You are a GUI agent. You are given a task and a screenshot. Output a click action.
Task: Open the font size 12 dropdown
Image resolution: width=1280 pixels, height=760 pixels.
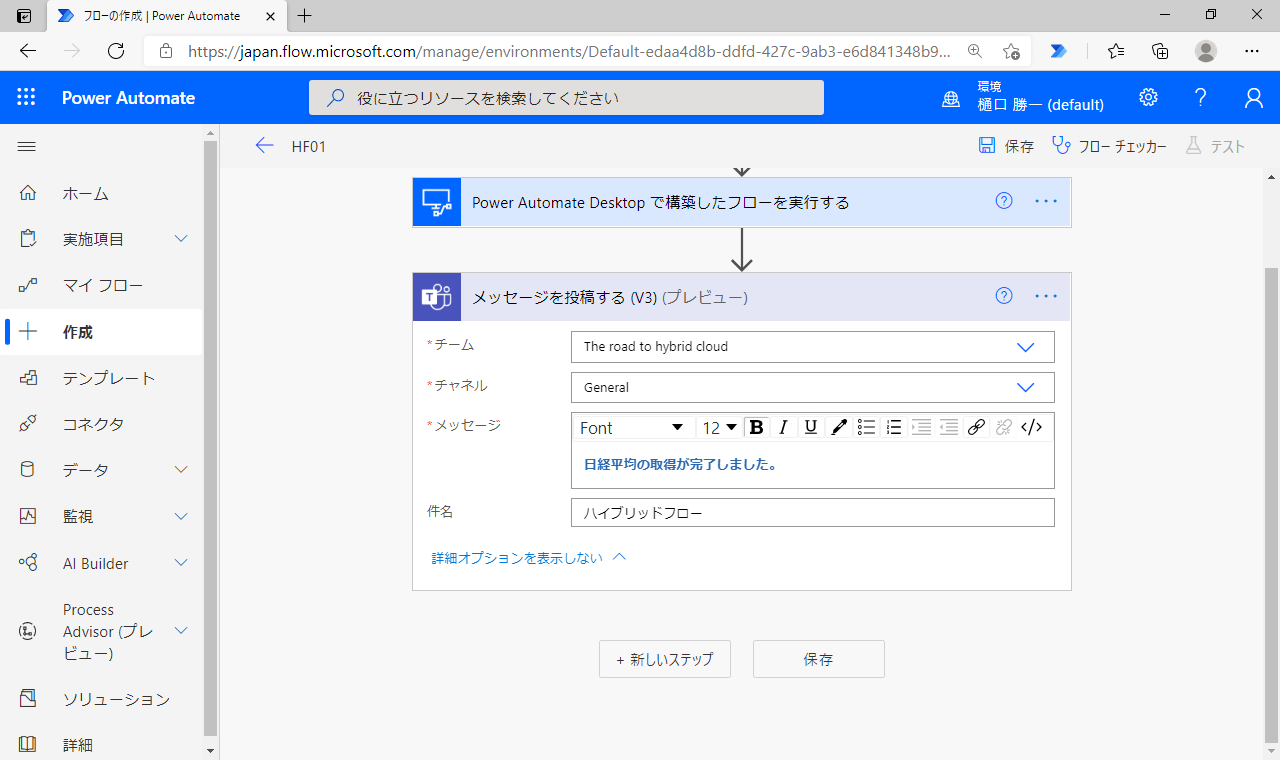click(719, 427)
